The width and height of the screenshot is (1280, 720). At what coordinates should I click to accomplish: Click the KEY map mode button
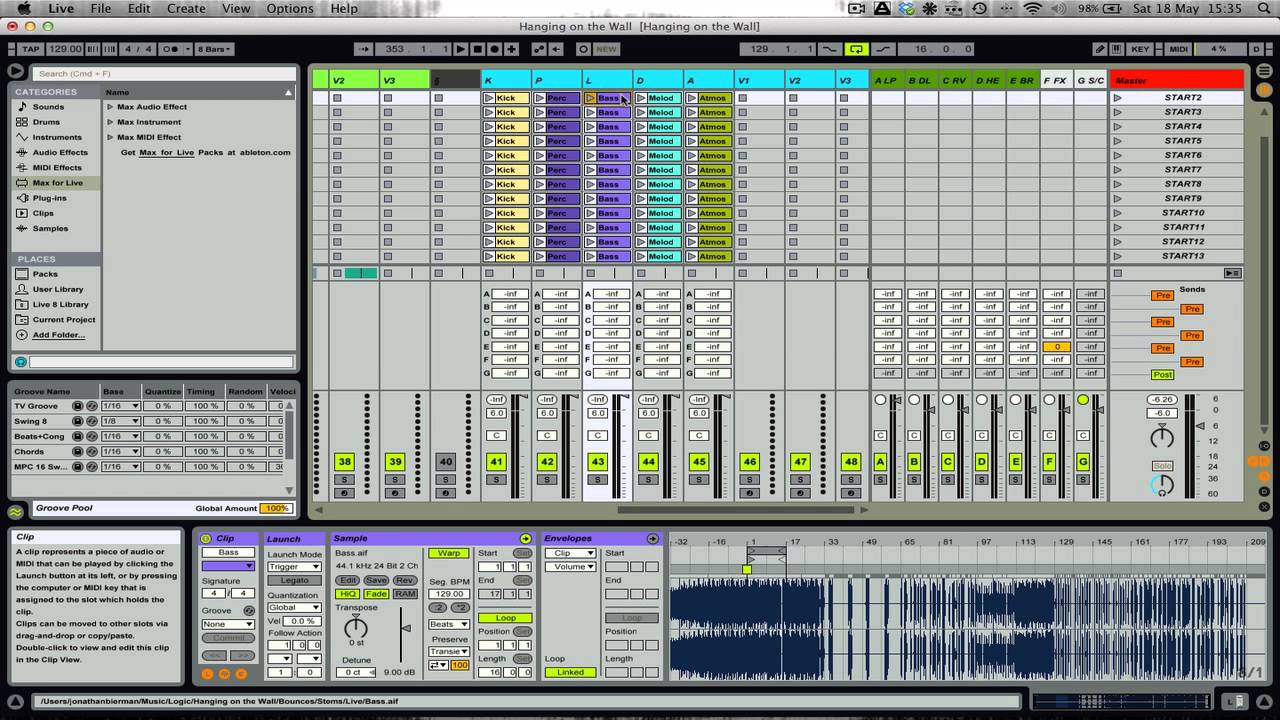pos(1140,49)
